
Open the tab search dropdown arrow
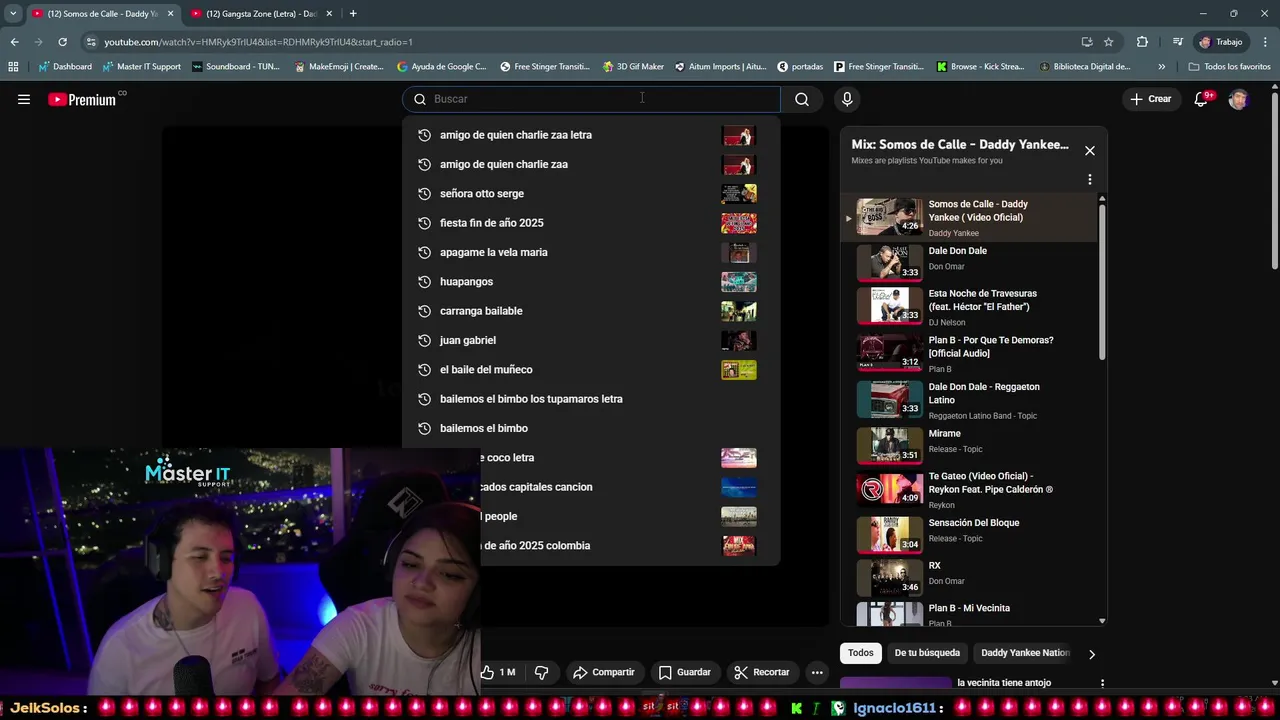point(12,14)
